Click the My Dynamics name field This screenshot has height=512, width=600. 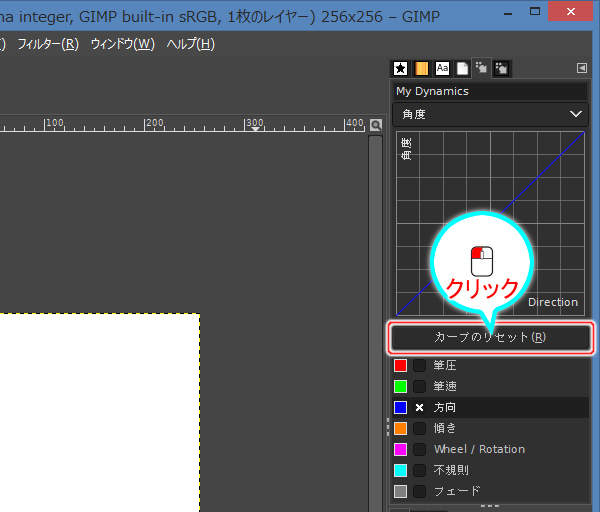(x=489, y=91)
